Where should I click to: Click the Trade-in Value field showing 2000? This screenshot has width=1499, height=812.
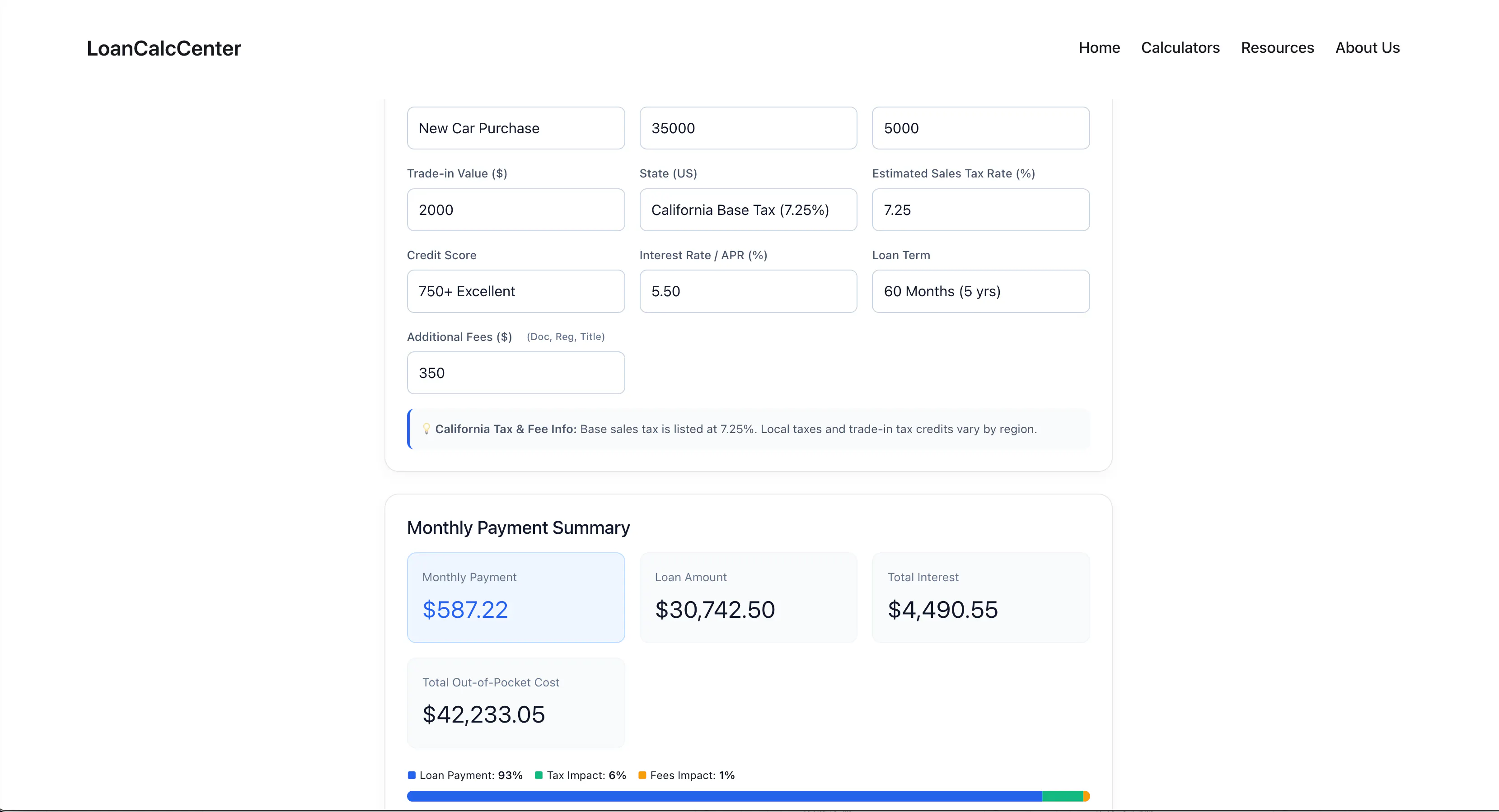515,210
